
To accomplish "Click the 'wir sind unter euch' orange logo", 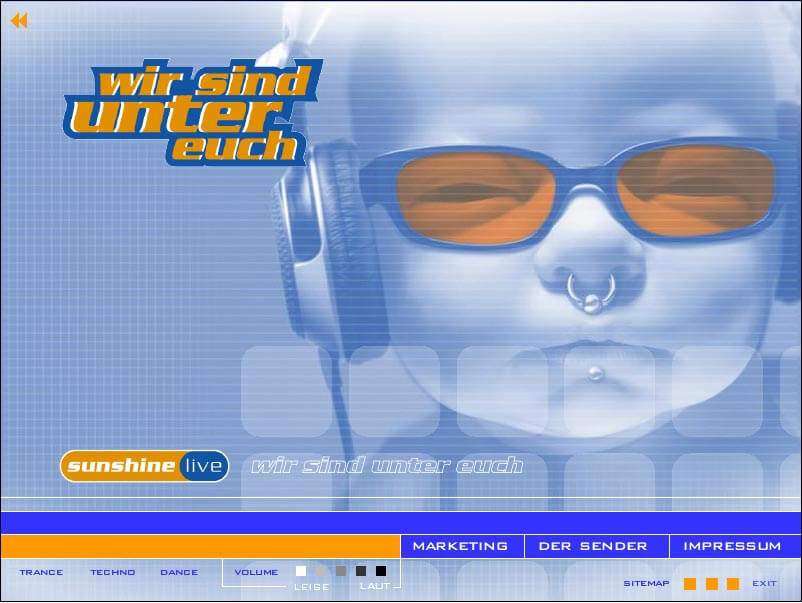I will tap(193, 112).
